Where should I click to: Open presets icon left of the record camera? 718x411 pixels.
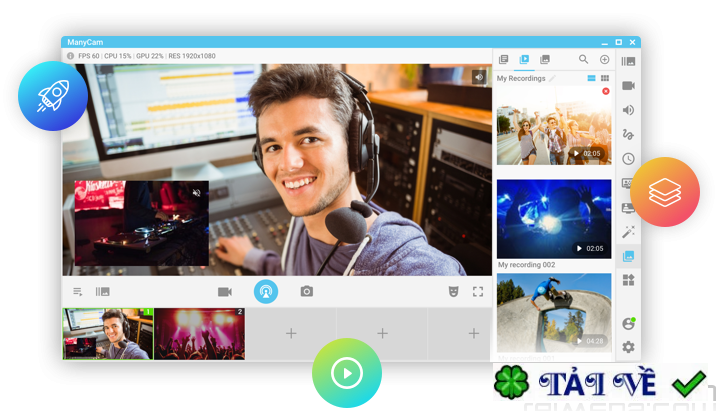pyautogui.click(x=102, y=292)
